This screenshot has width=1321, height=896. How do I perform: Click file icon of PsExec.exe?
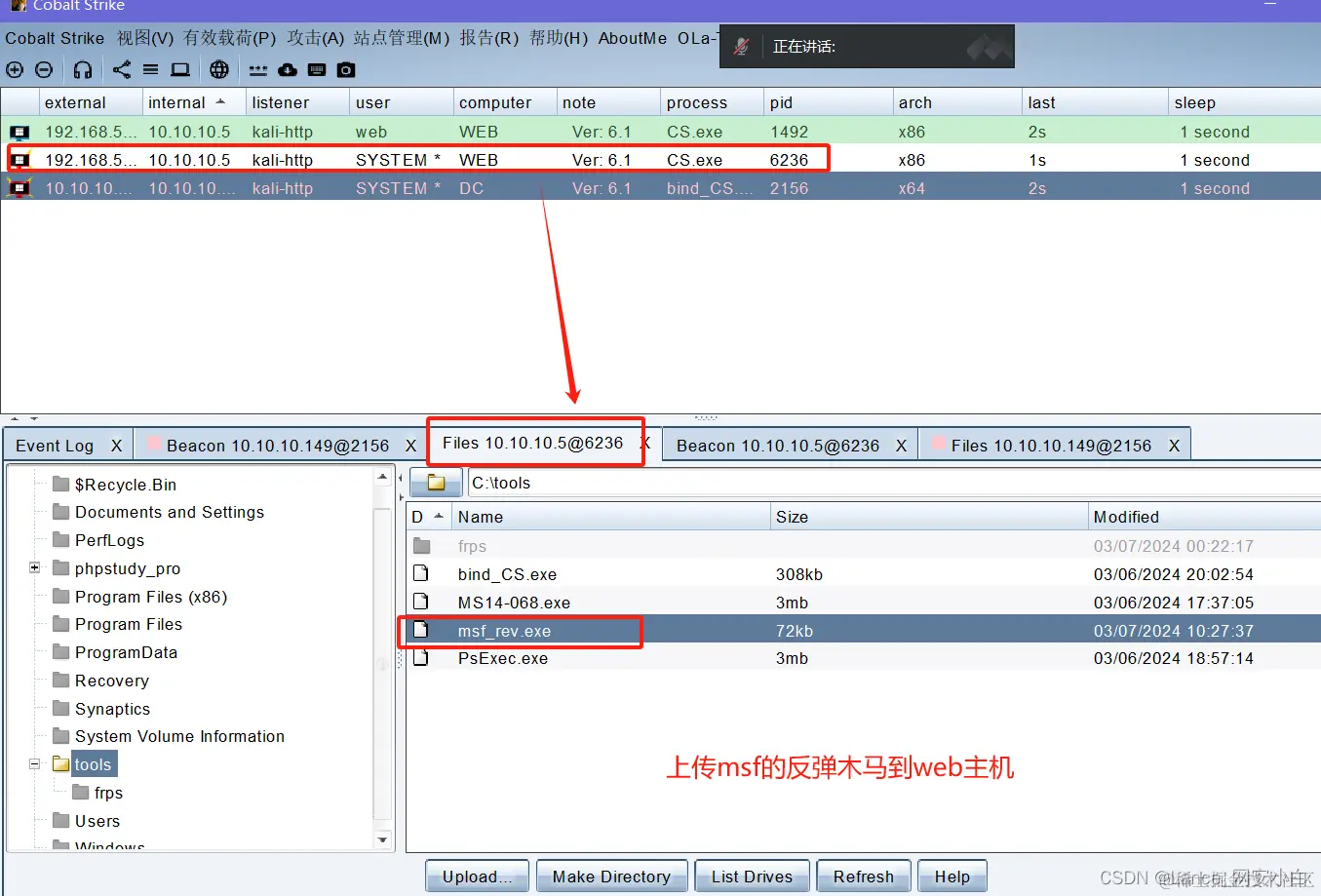(x=421, y=658)
